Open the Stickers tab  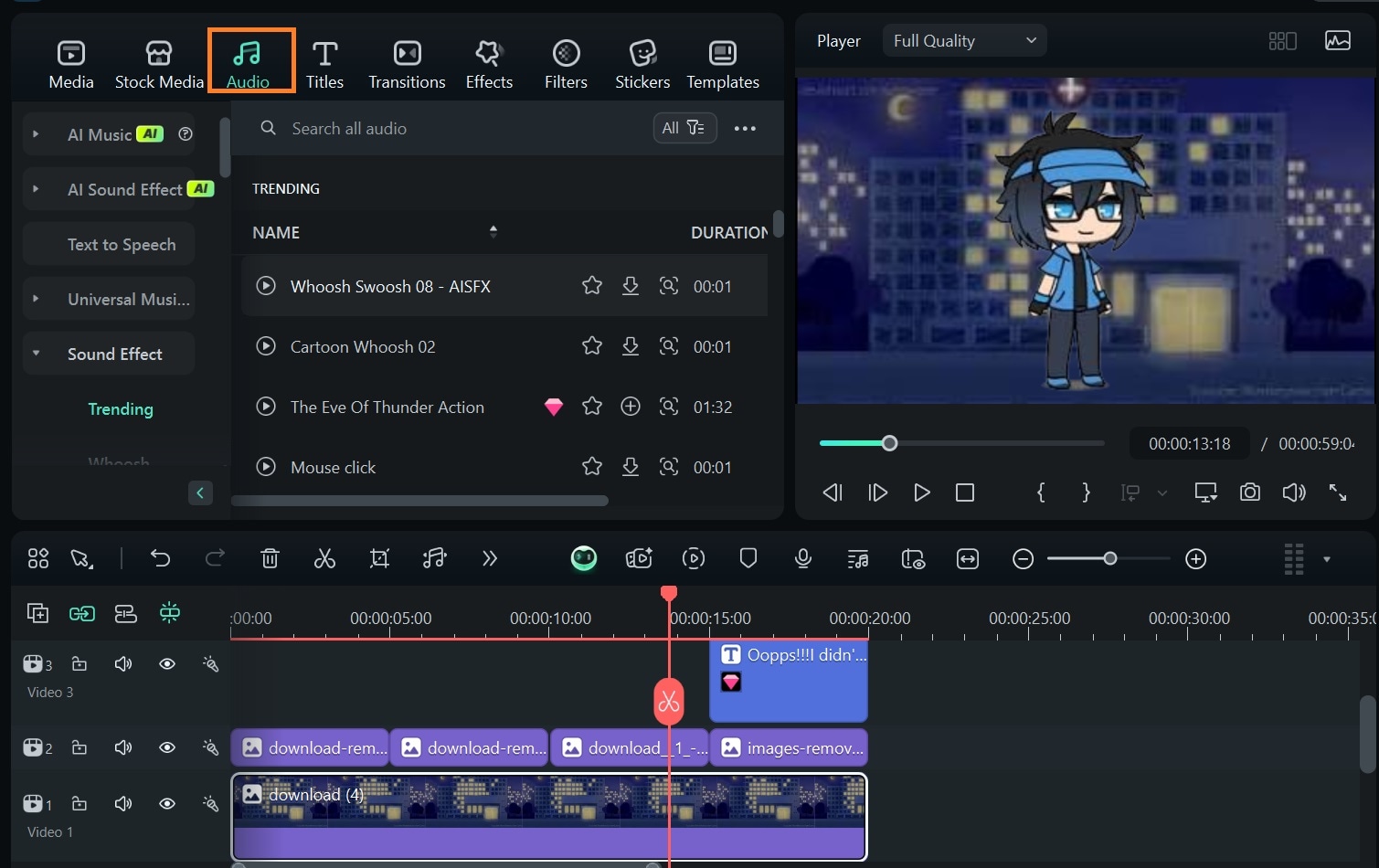click(x=642, y=65)
